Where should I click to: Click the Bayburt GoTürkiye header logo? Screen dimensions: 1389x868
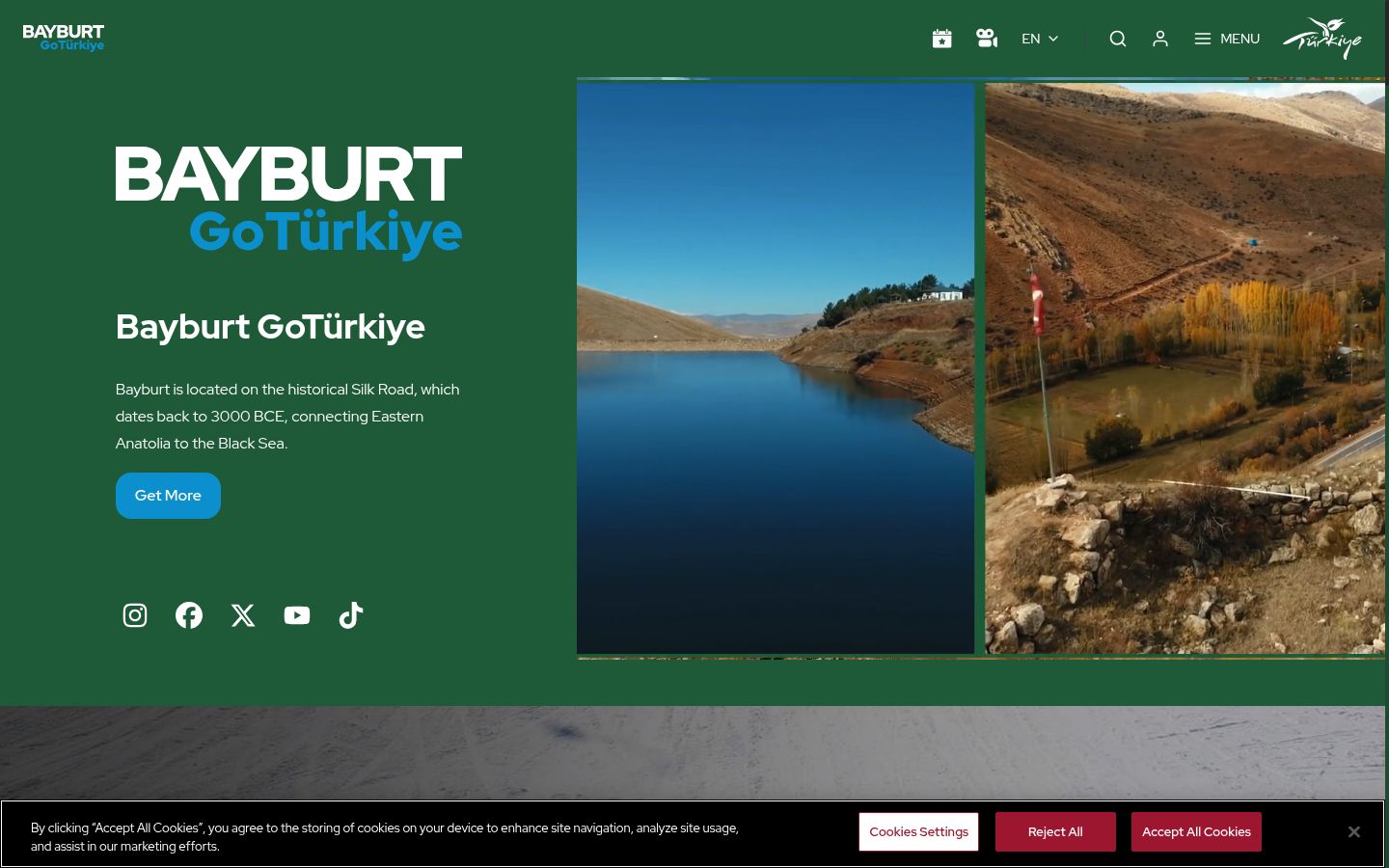coord(64,38)
